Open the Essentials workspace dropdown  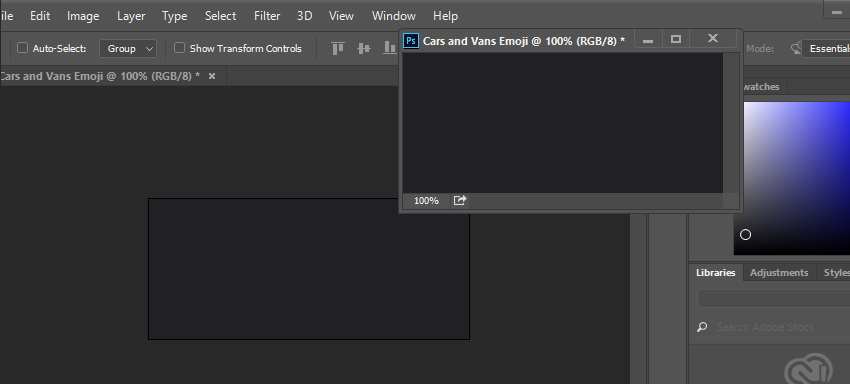pyautogui.click(x=826, y=49)
